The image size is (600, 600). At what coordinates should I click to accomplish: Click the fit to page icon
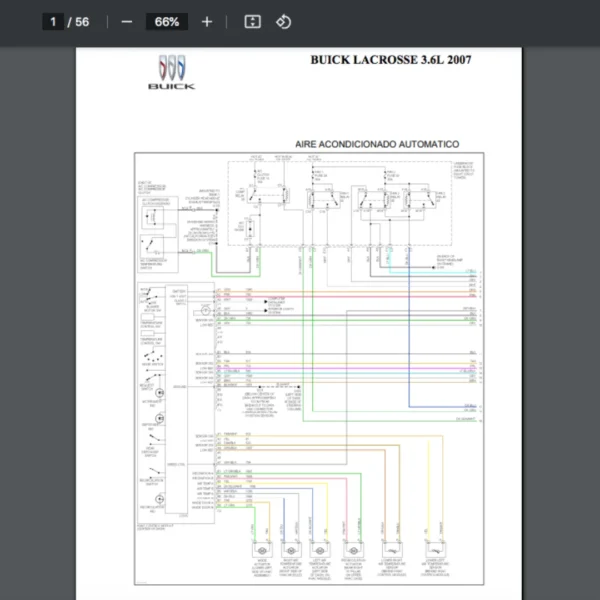(252, 22)
